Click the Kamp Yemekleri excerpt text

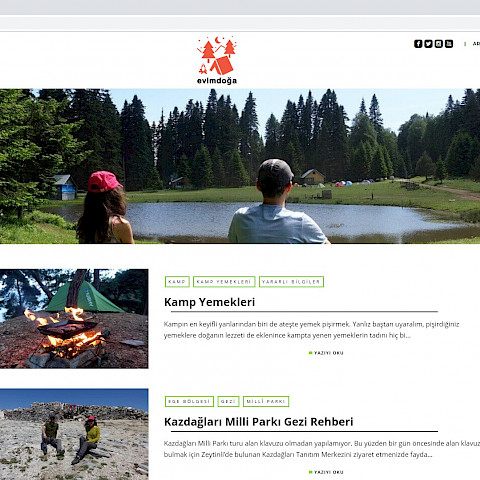(x=311, y=330)
